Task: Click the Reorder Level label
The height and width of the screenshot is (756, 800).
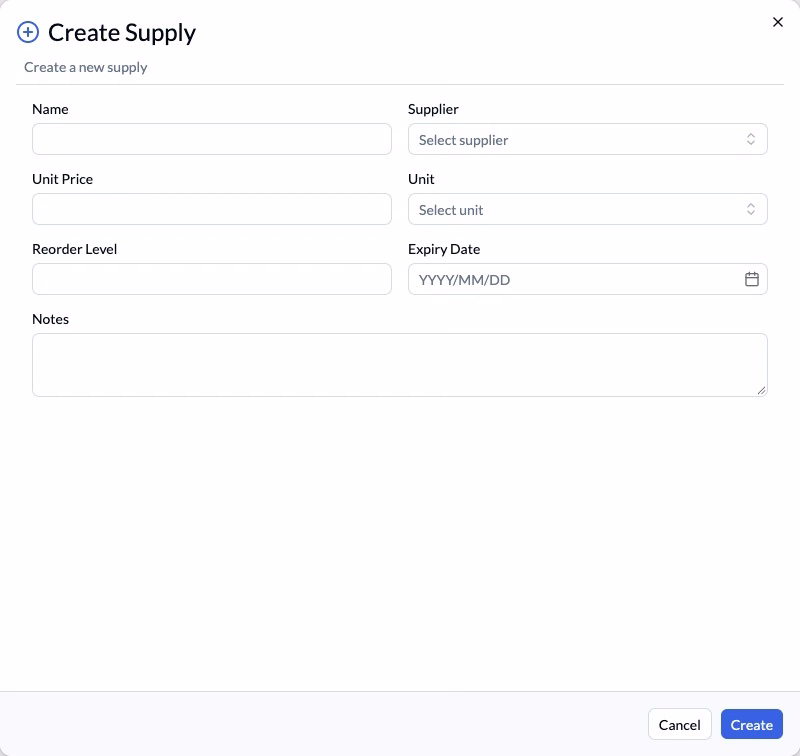Action: click(x=74, y=249)
